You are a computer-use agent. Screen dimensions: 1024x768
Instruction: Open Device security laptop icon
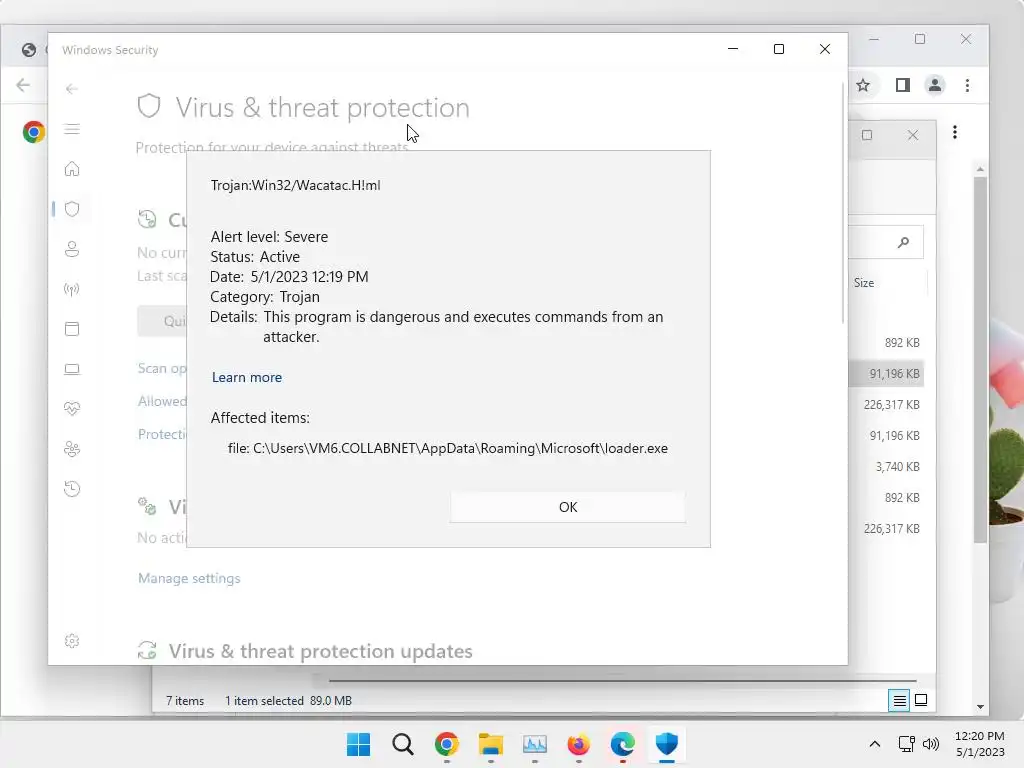[x=72, y=369]
